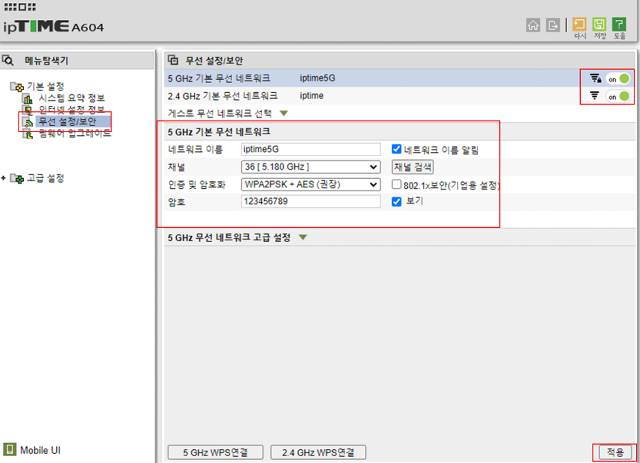Click the Mobile UI green icon
The image size is (640, 463).
coord(9,449)
